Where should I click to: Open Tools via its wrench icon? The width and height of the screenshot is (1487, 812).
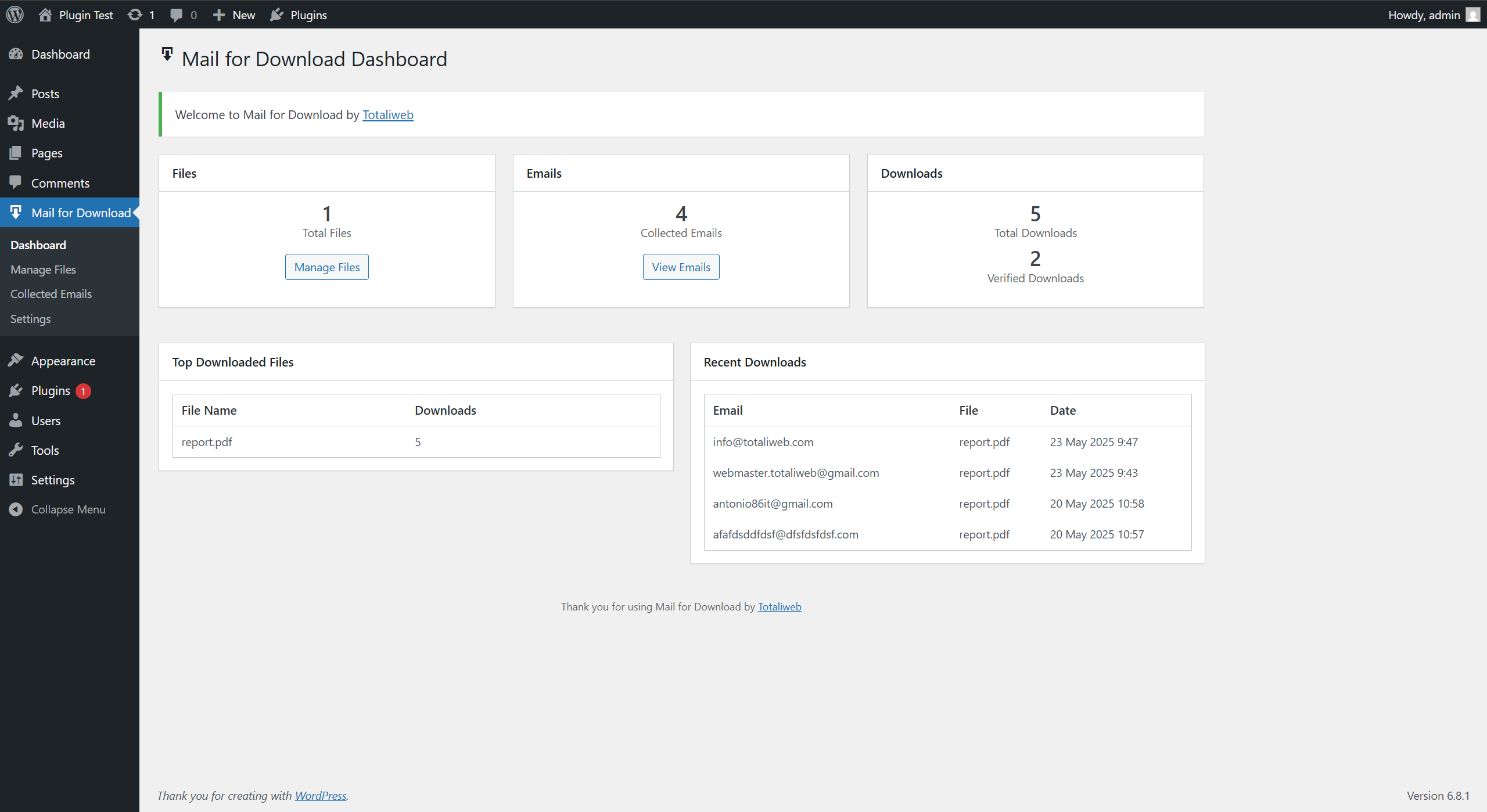click(16, 450)
